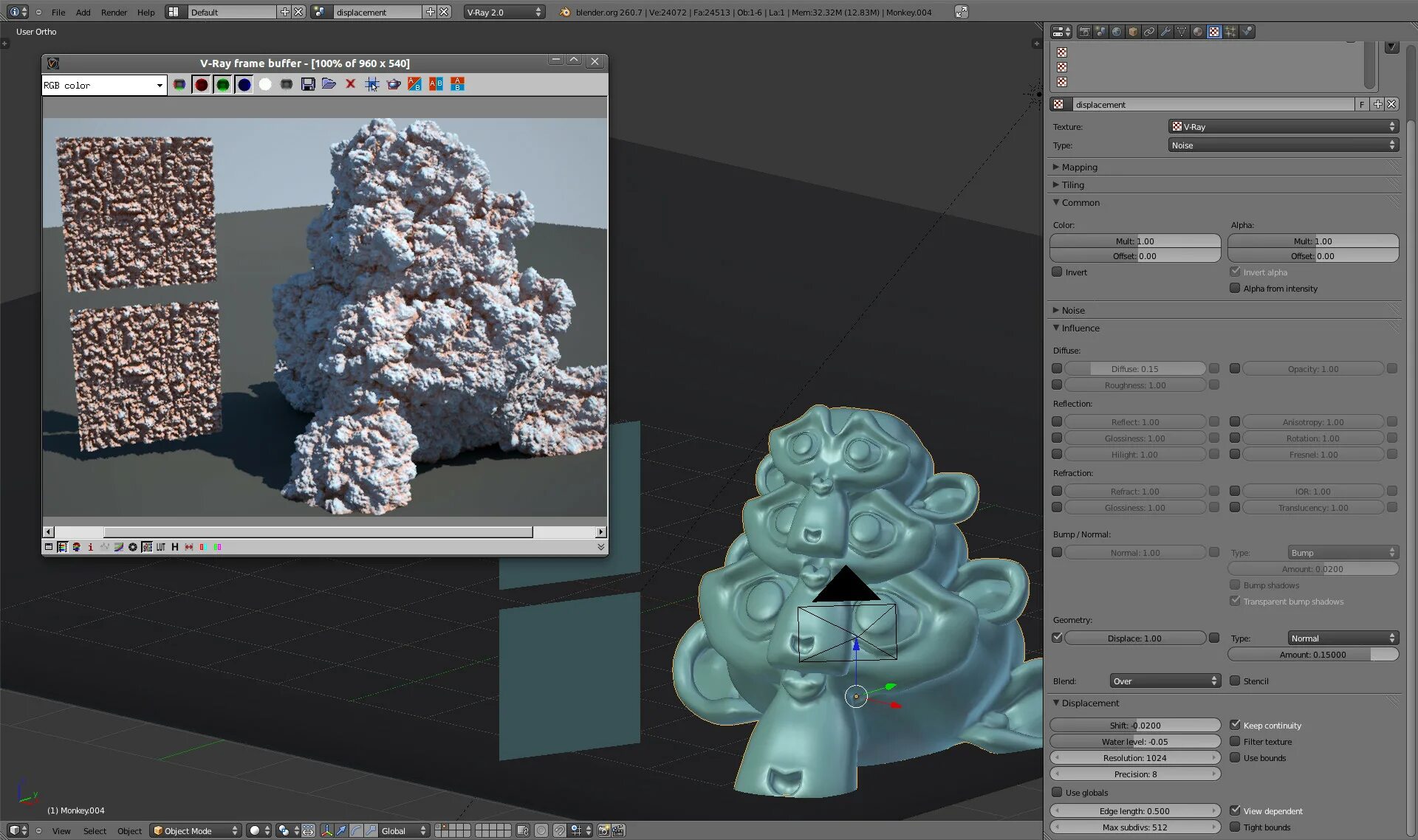This screenshot has height=840, width=1418.
Task: Open the particles properties tab
Action: (x=1230, y=32)
